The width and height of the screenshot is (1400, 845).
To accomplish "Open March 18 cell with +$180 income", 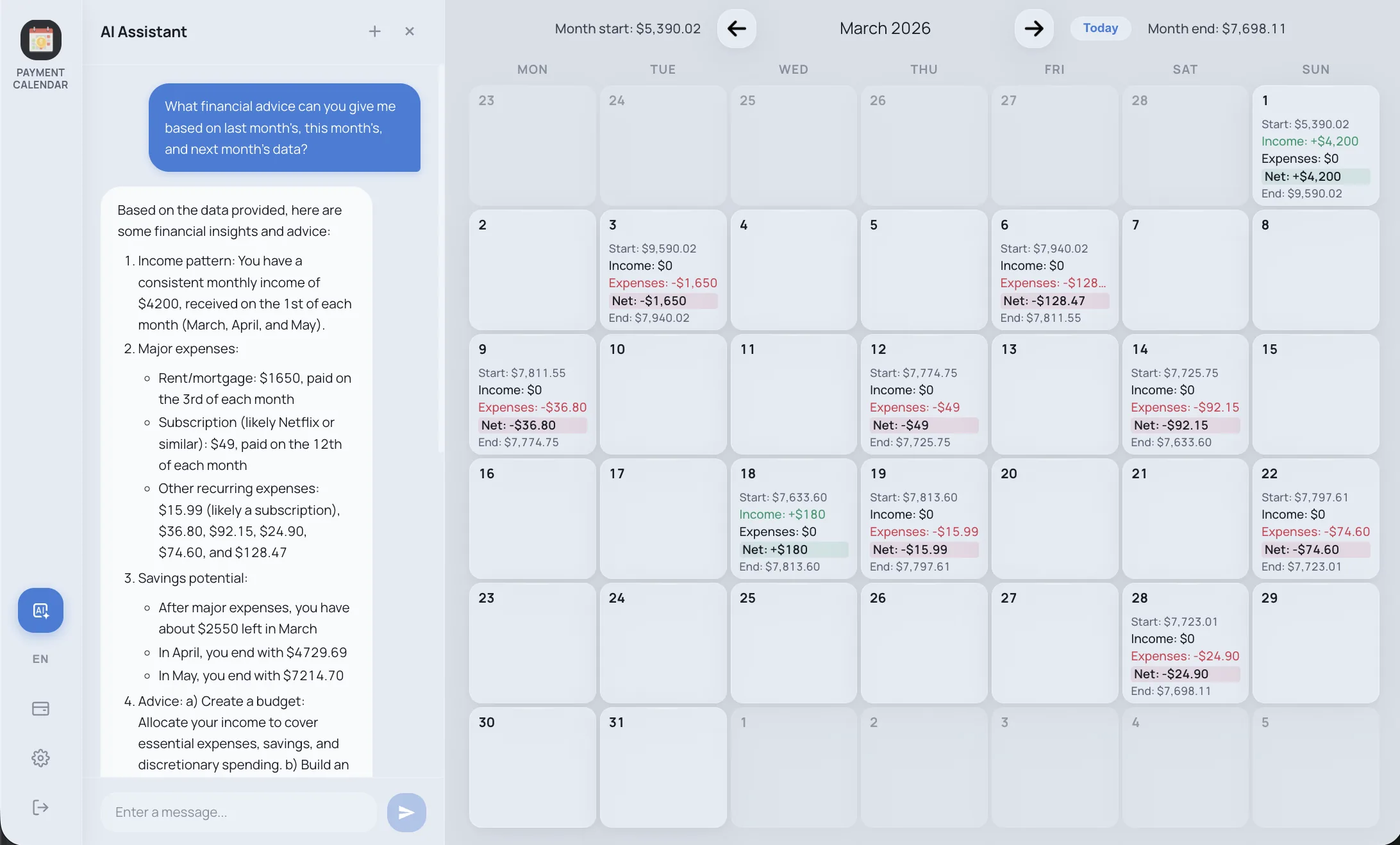I will click(793, 519).
